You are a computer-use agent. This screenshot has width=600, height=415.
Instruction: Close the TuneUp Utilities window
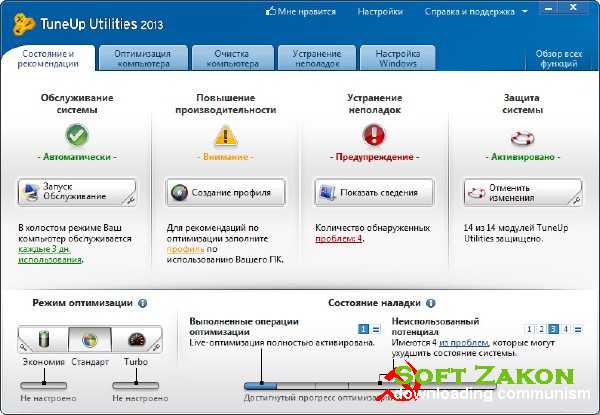[573, 7]
